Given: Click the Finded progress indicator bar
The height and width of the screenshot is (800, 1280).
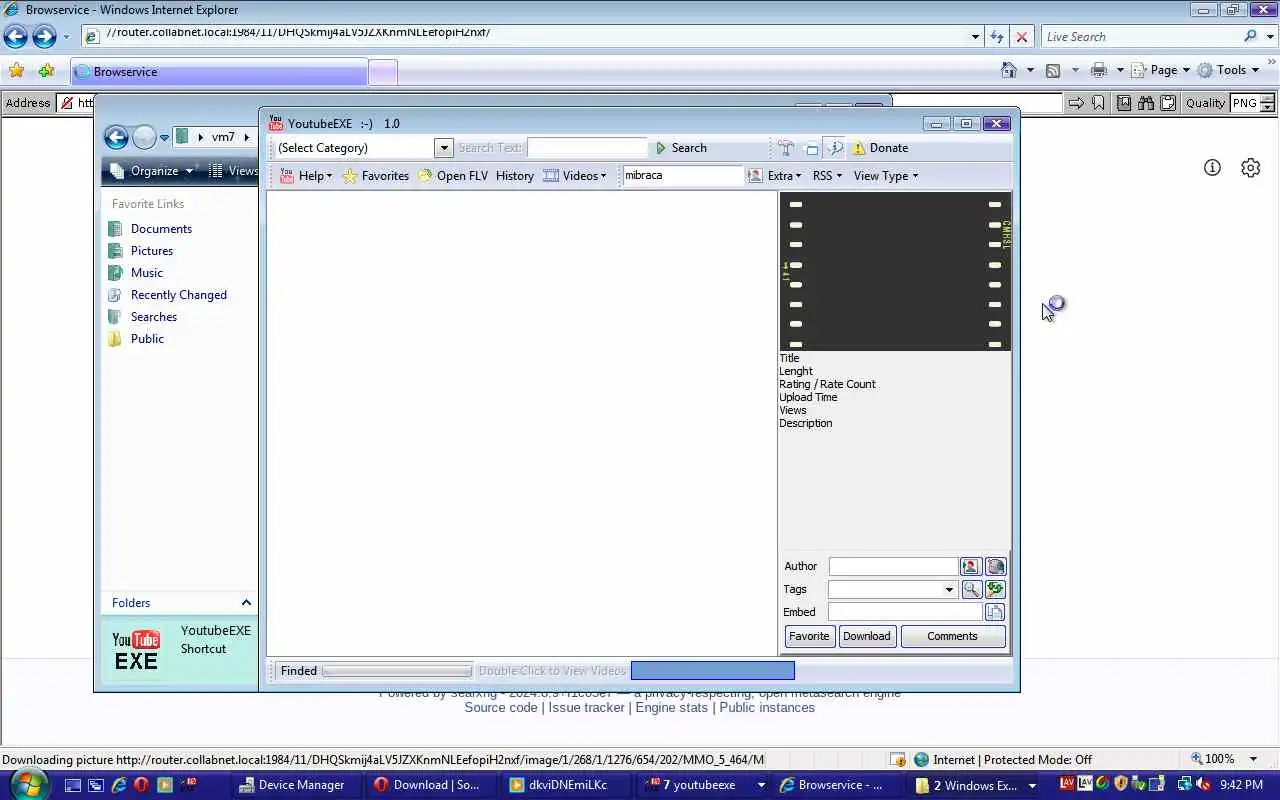Looking at the screenshot, I should click(x=396, y=671).
